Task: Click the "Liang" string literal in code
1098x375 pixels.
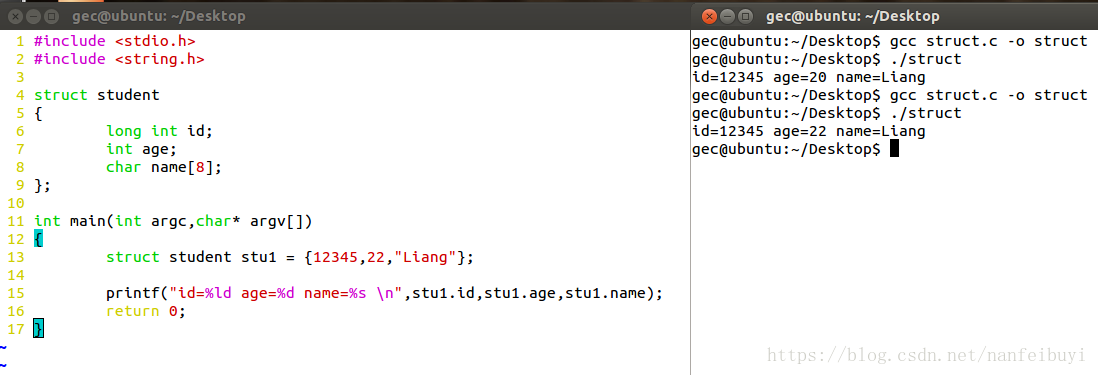Action: (x=424, y=257)
